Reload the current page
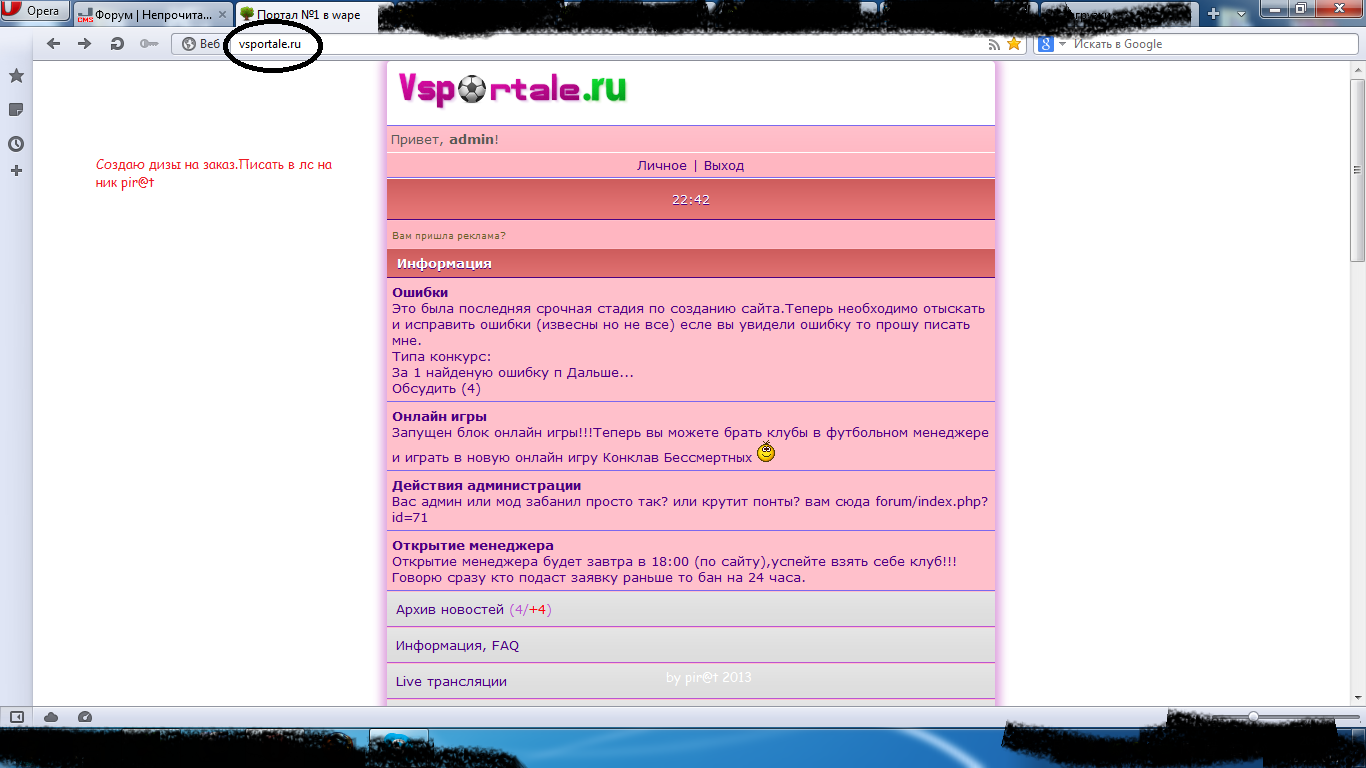The height and width of the screenshot is (768, 1366). click(117, 44)
